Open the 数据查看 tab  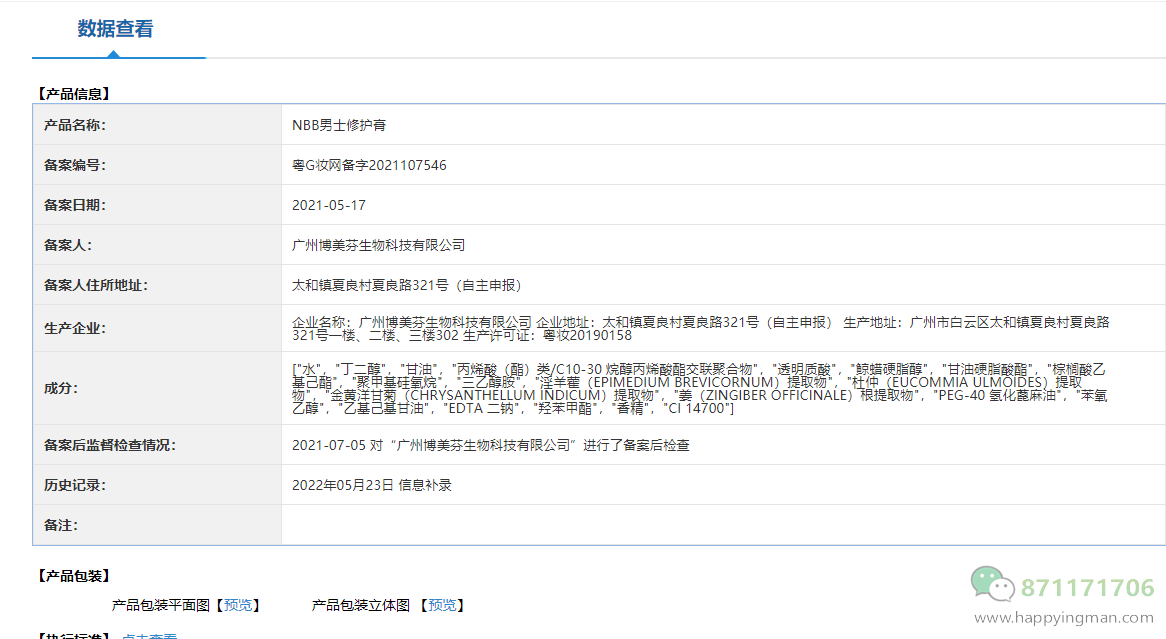(x=116, y=29)
